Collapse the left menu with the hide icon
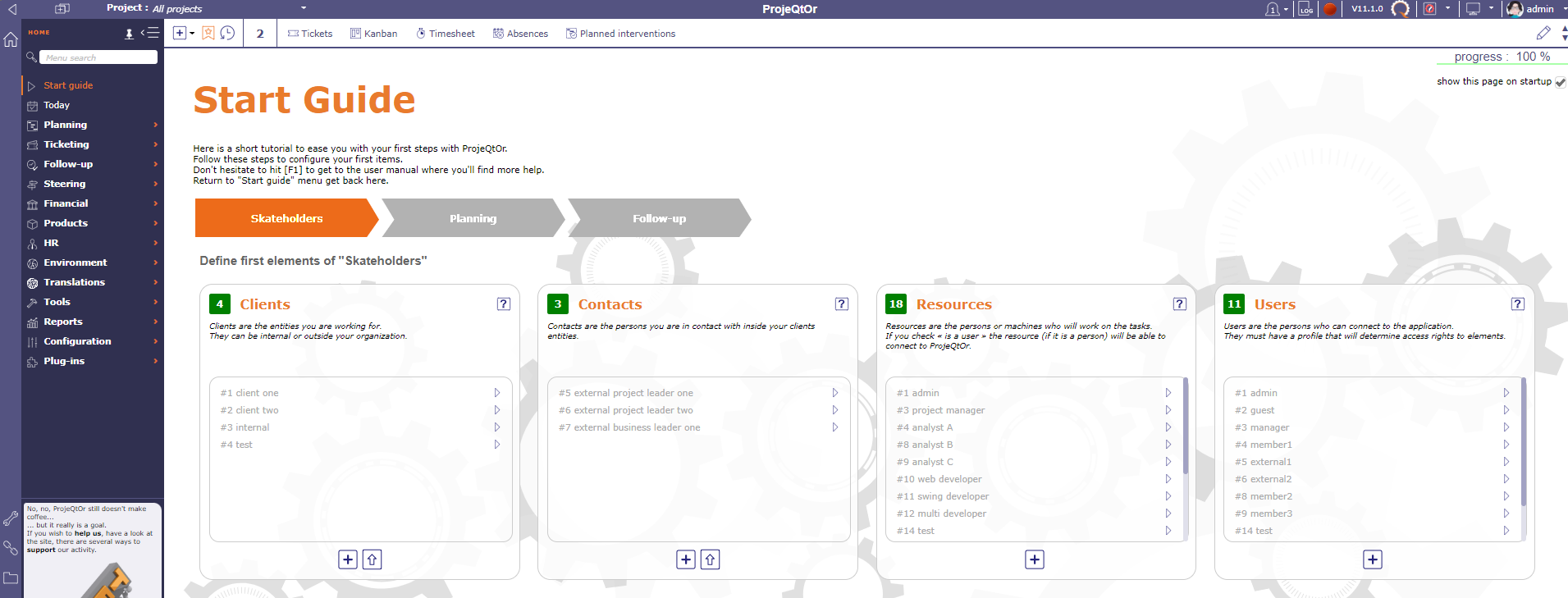 click(150, 33)
